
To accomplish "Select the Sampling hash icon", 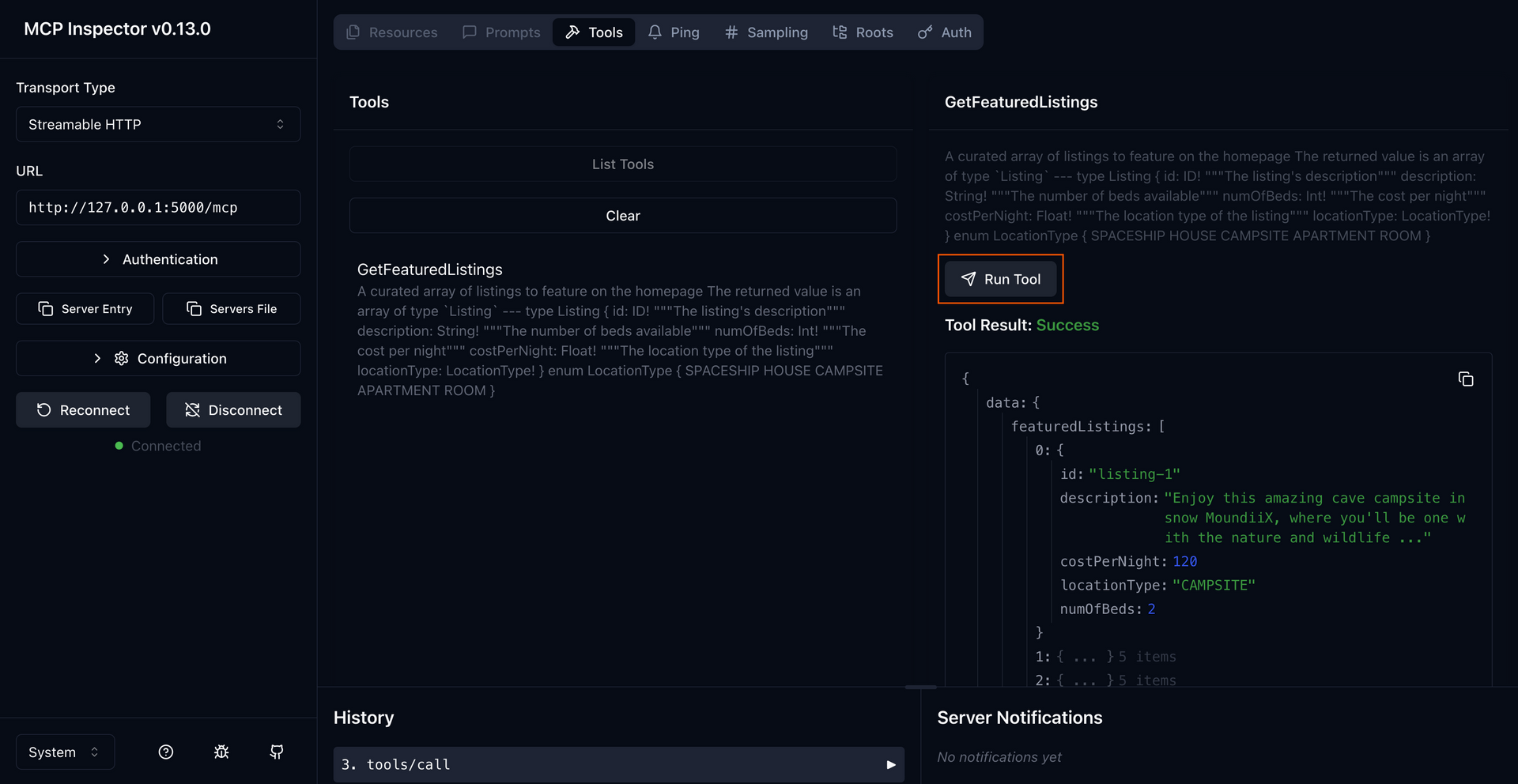I will 731,32.
